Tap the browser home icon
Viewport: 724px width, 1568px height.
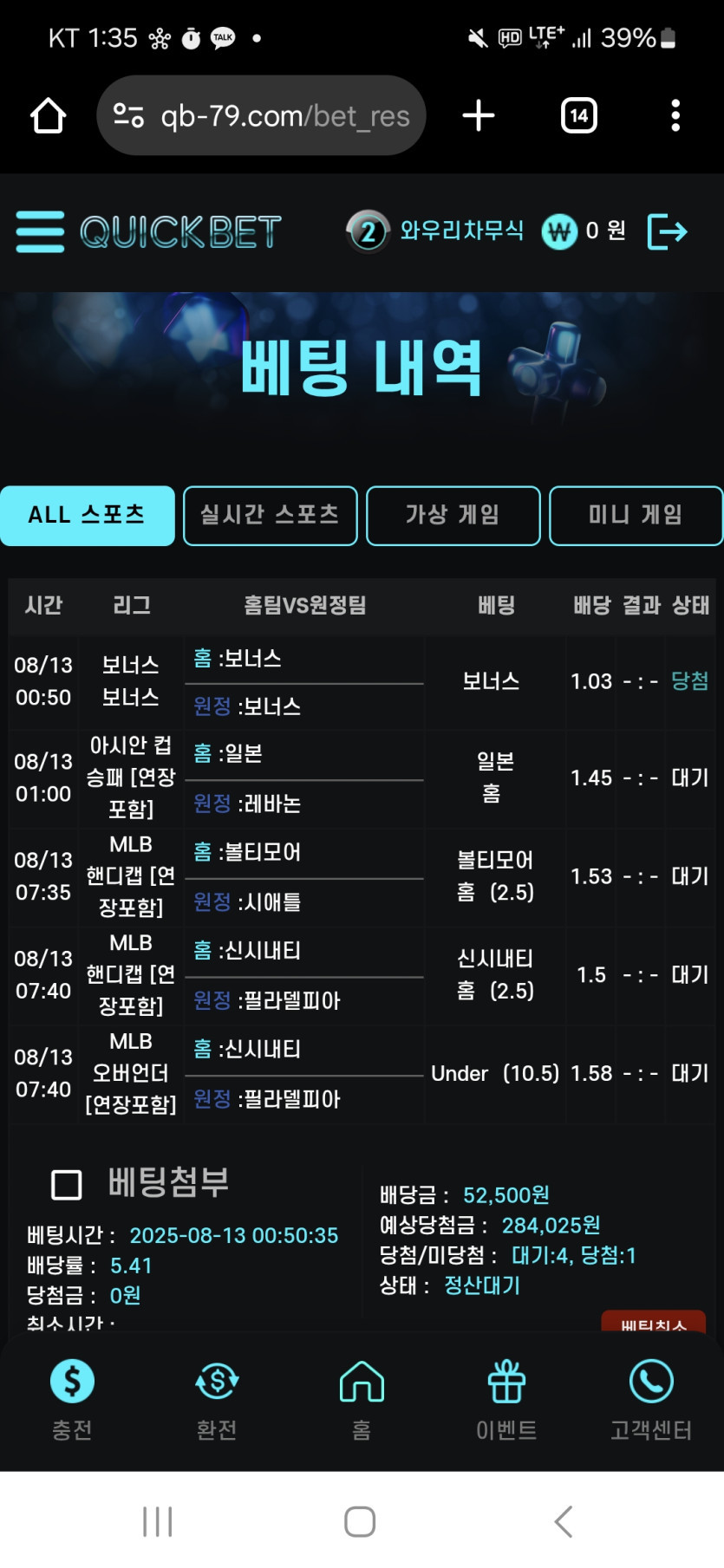49,115
